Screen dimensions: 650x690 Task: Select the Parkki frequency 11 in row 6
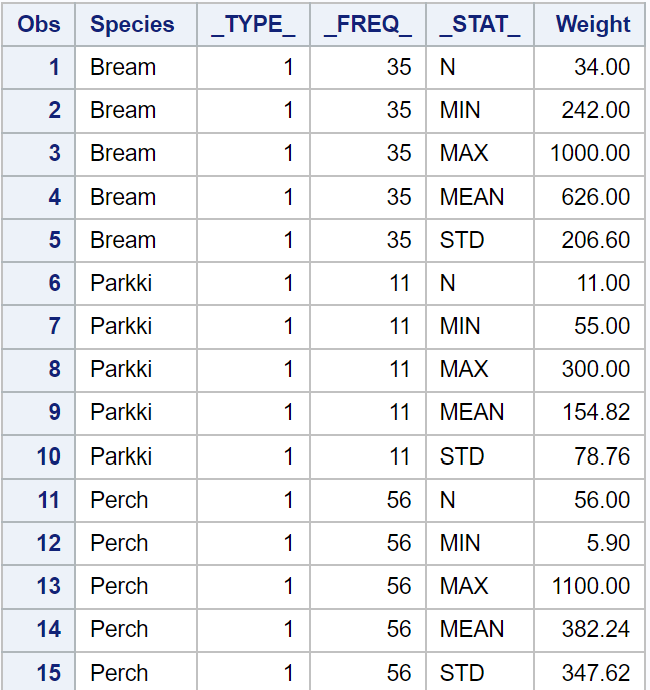[368, 283]
